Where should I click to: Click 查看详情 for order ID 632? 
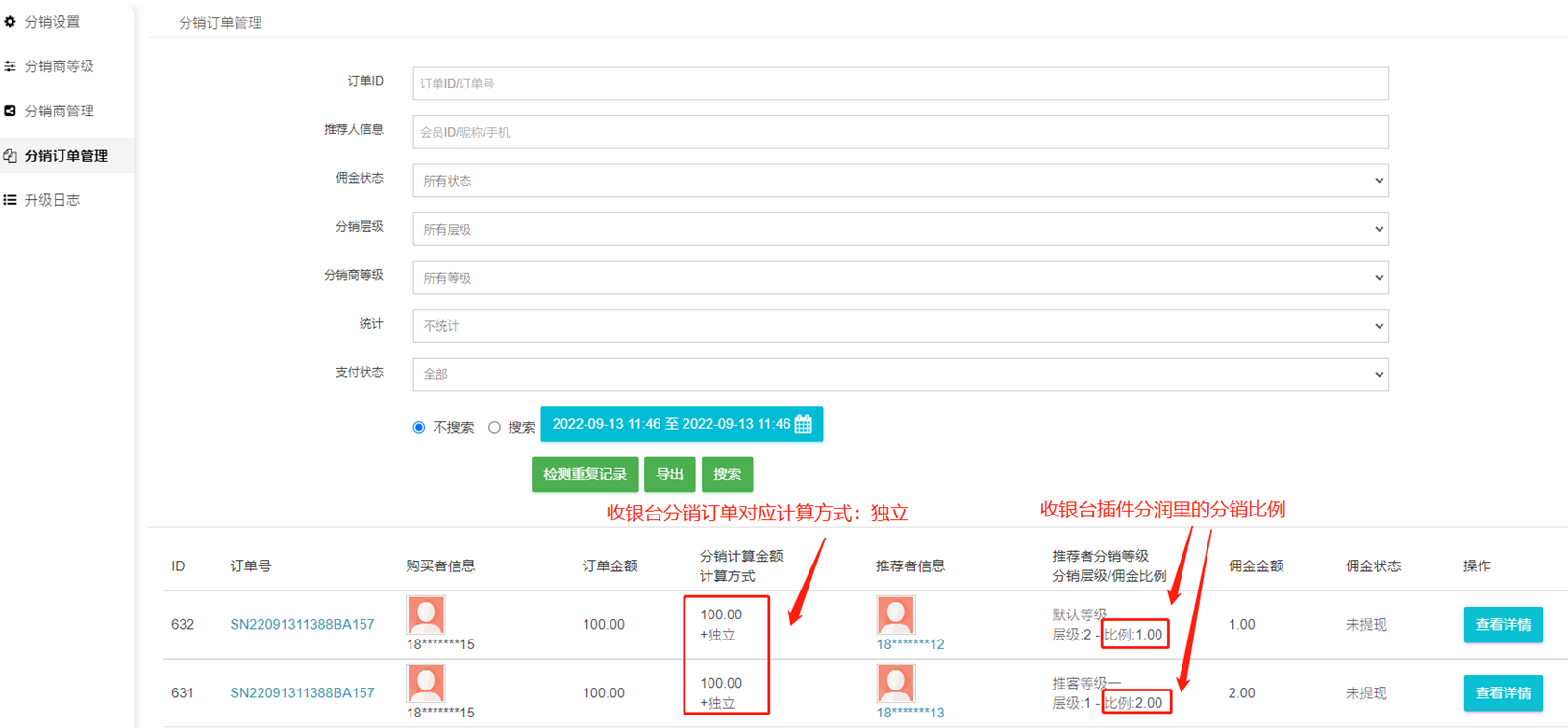[x=1503, y=625]
